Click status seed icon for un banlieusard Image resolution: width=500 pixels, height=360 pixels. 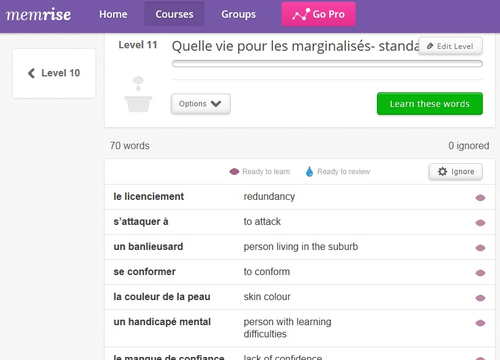pyautogui.click(x=480, y=248)
